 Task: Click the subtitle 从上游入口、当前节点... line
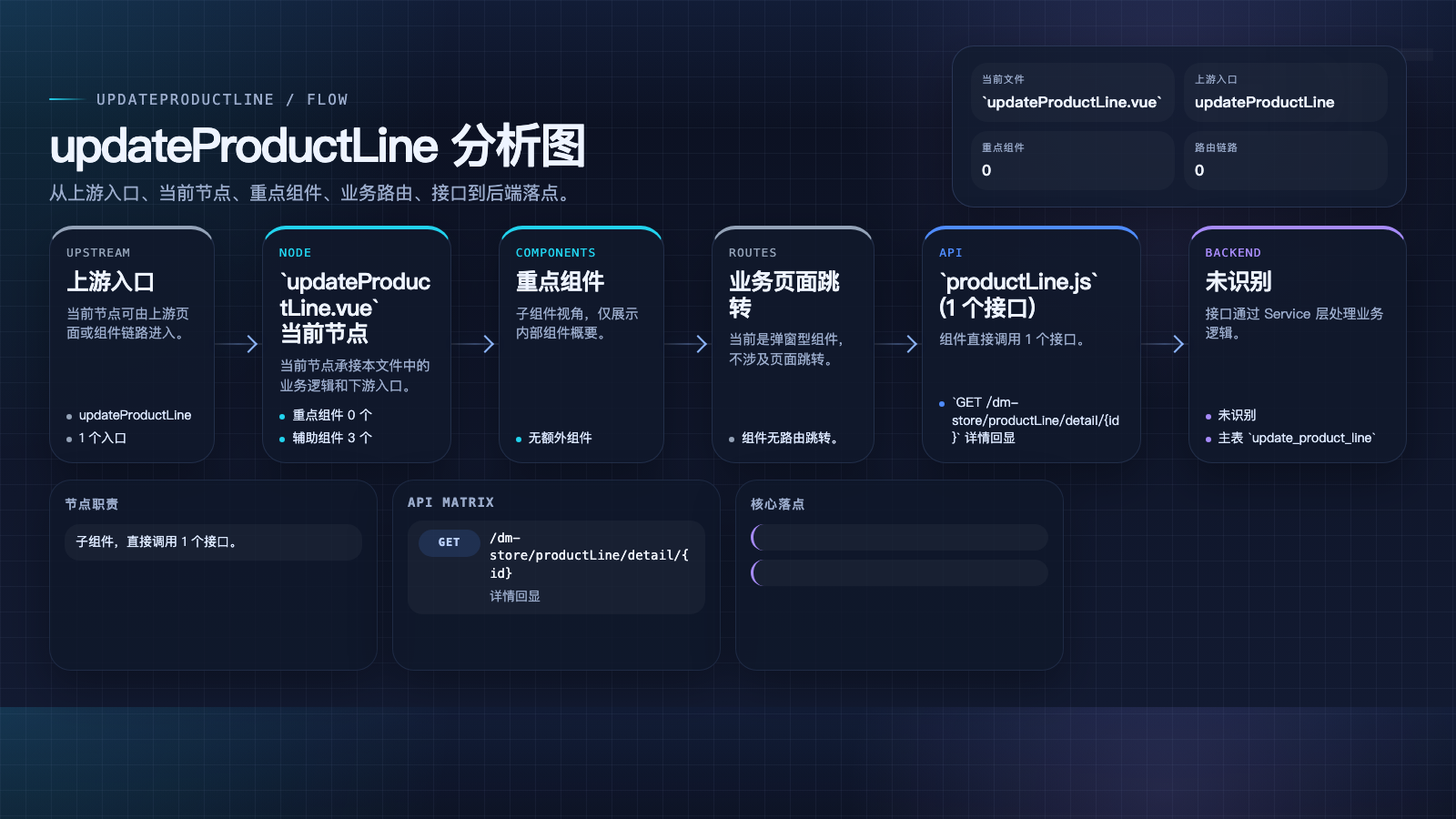click(x=313, y=193)
